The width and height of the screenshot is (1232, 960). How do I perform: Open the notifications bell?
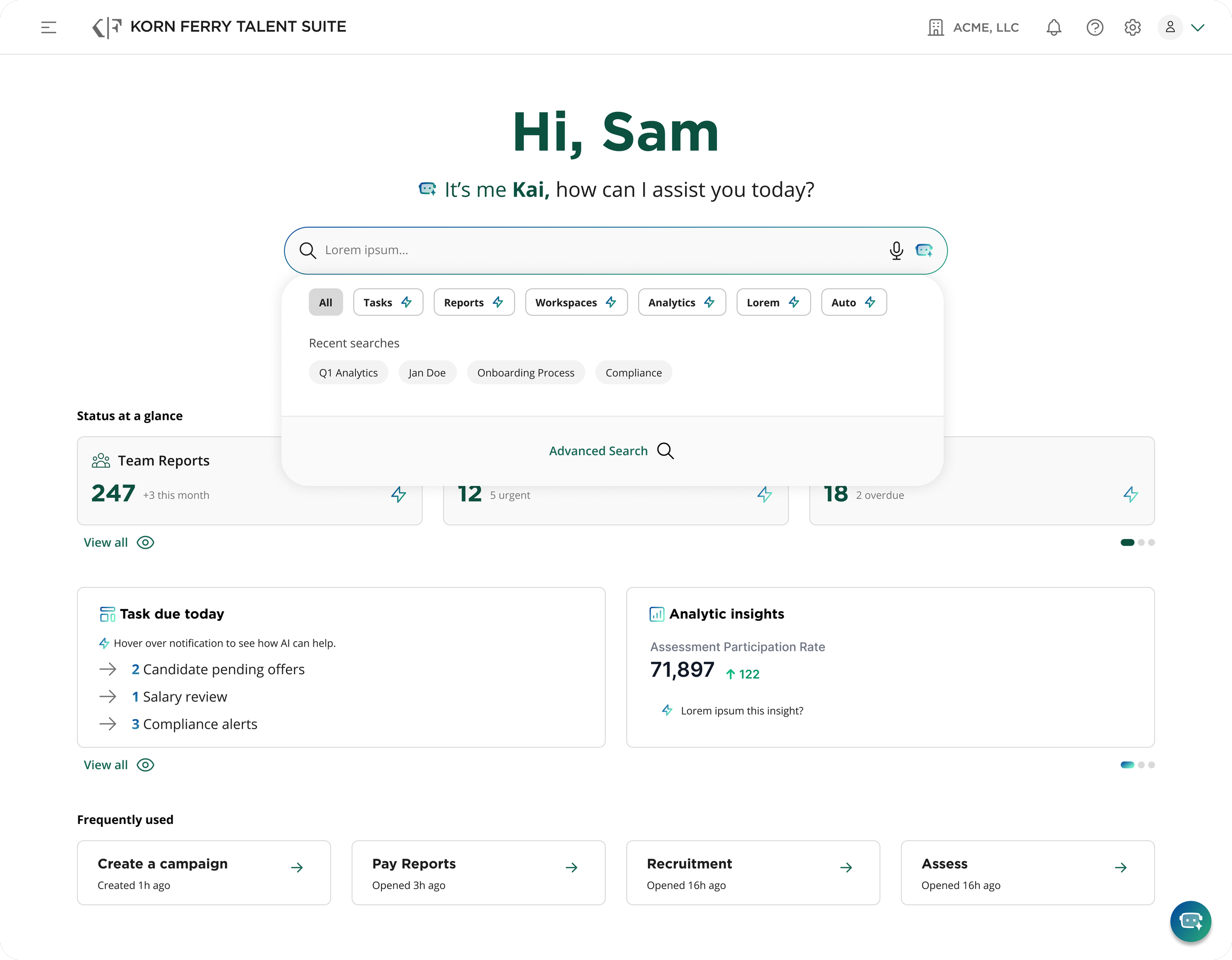pyautogui.click(x=1054, y=27)
